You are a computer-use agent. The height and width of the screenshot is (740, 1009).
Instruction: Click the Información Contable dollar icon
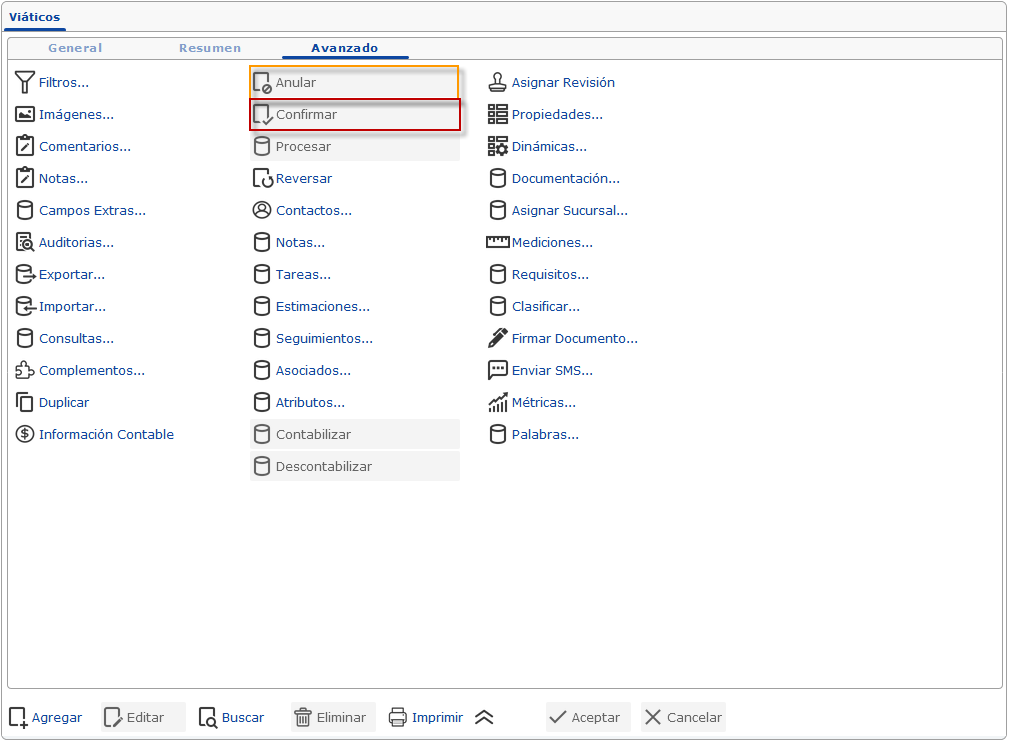pyautogui.click(x=25, y=435)
